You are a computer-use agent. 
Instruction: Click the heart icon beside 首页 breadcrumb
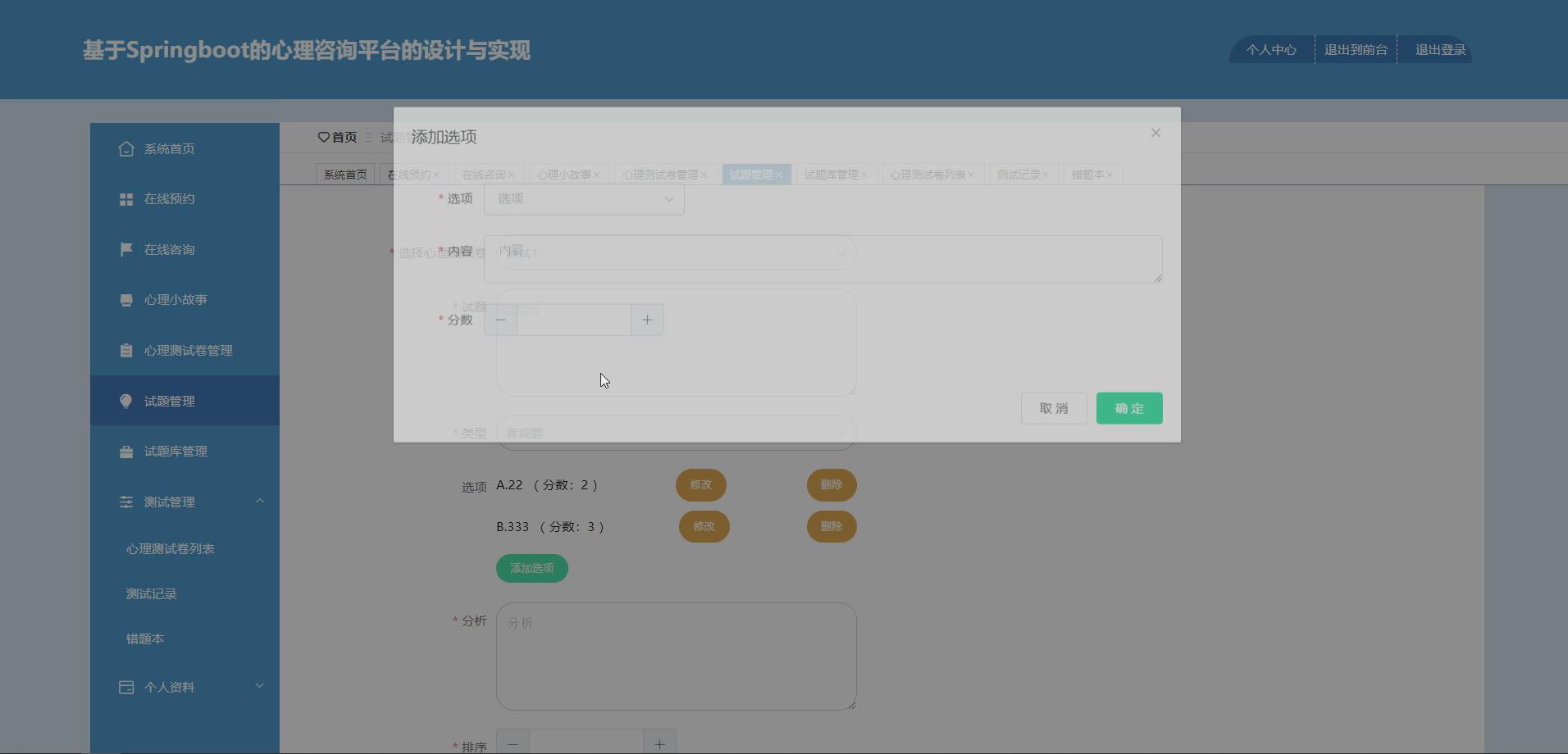click(x=321, y=137)
